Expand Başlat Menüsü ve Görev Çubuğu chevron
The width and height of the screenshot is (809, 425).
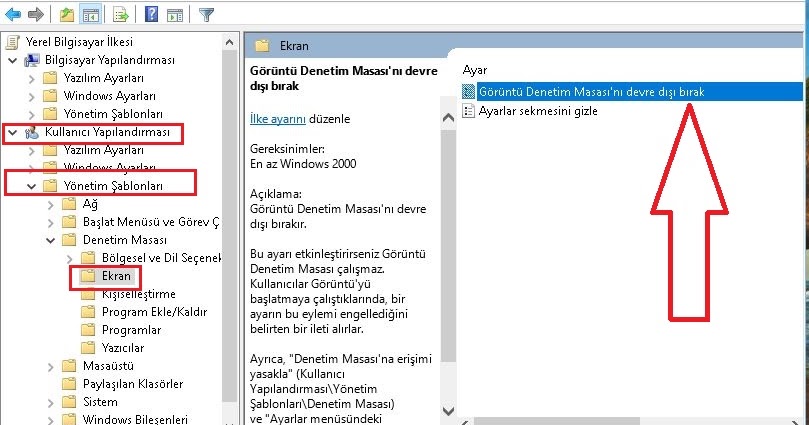51,222
